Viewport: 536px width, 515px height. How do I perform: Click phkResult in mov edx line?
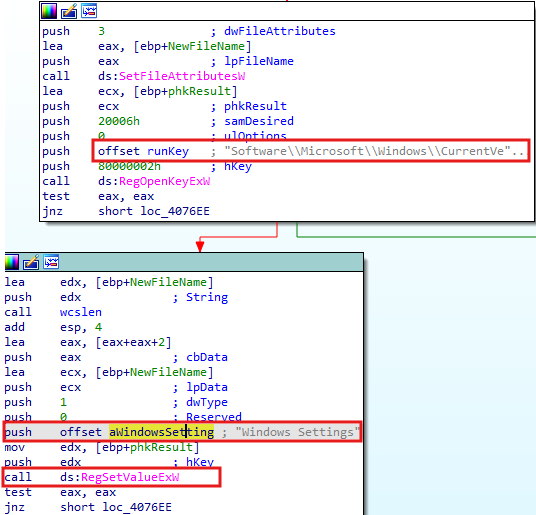pyautogui.click(x=161, y=447)
